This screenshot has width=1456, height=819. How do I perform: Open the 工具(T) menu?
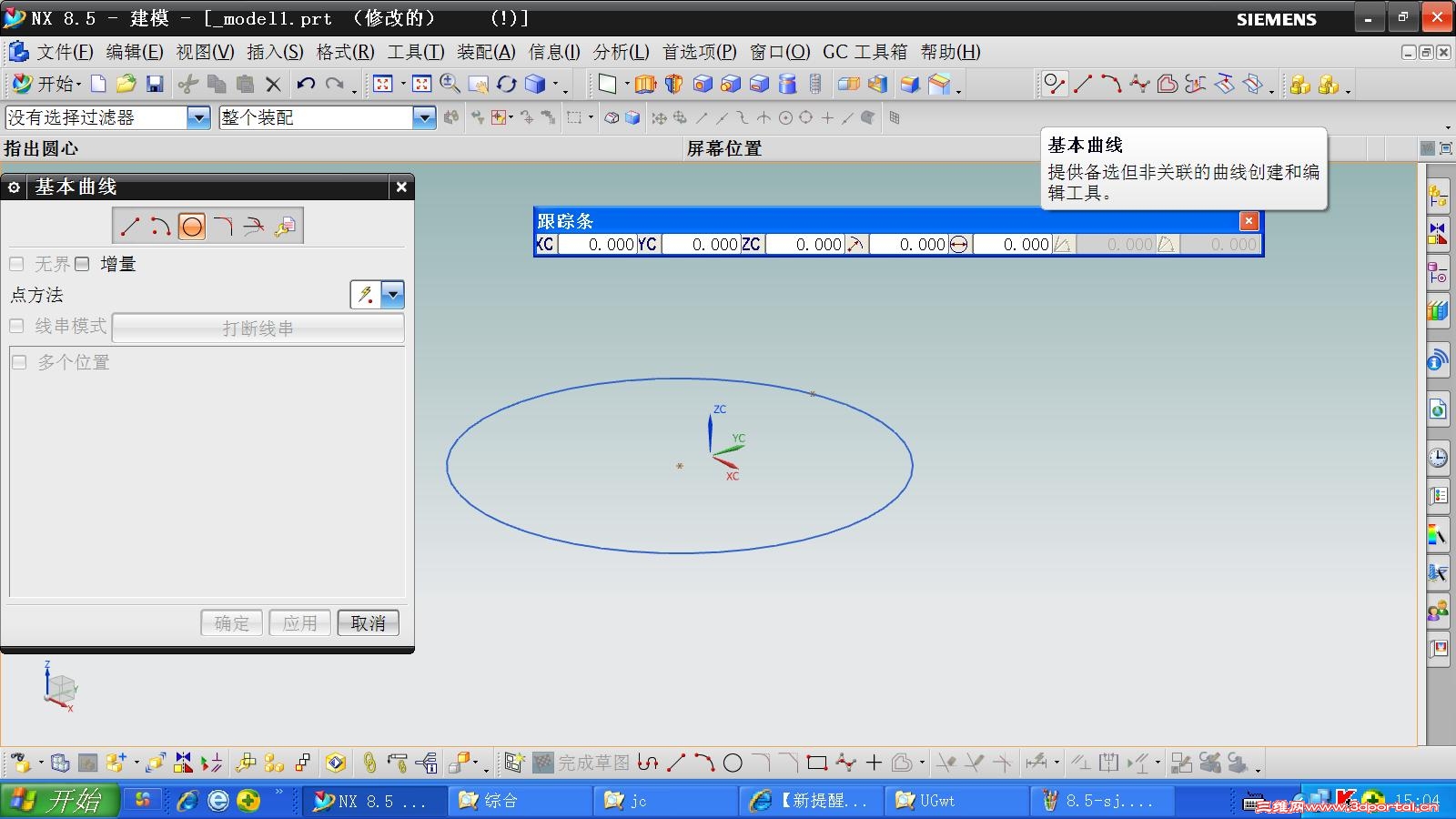click(x=416, y=52)
